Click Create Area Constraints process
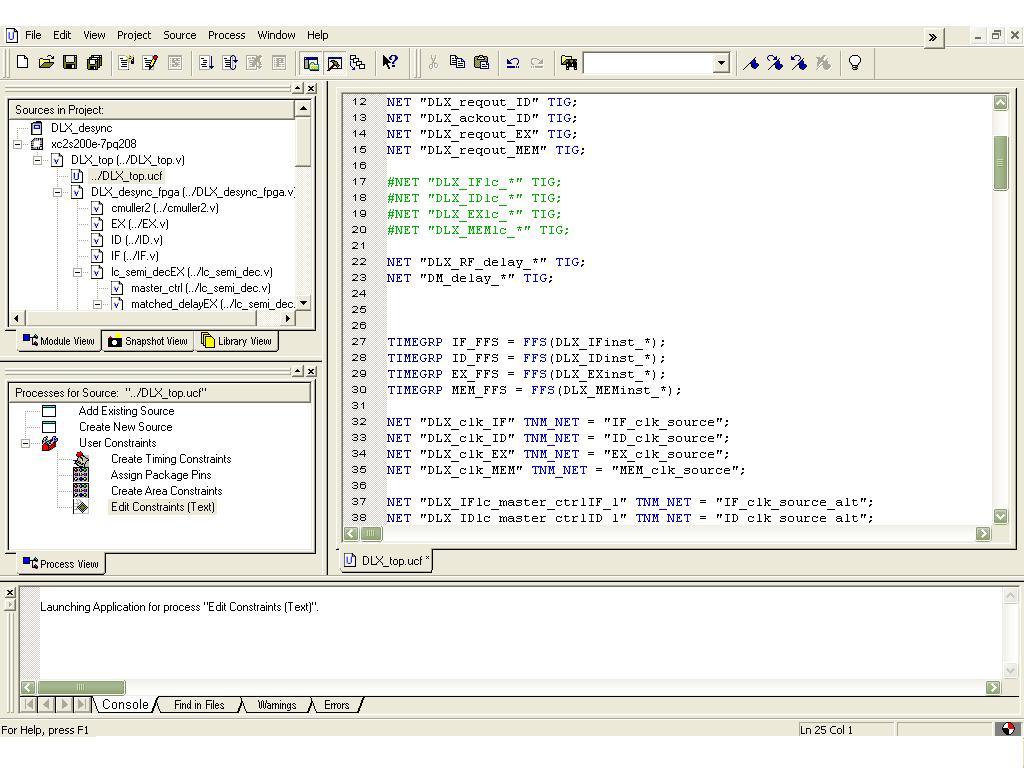Screen dimensions: 1024x768 click(167, 491)
